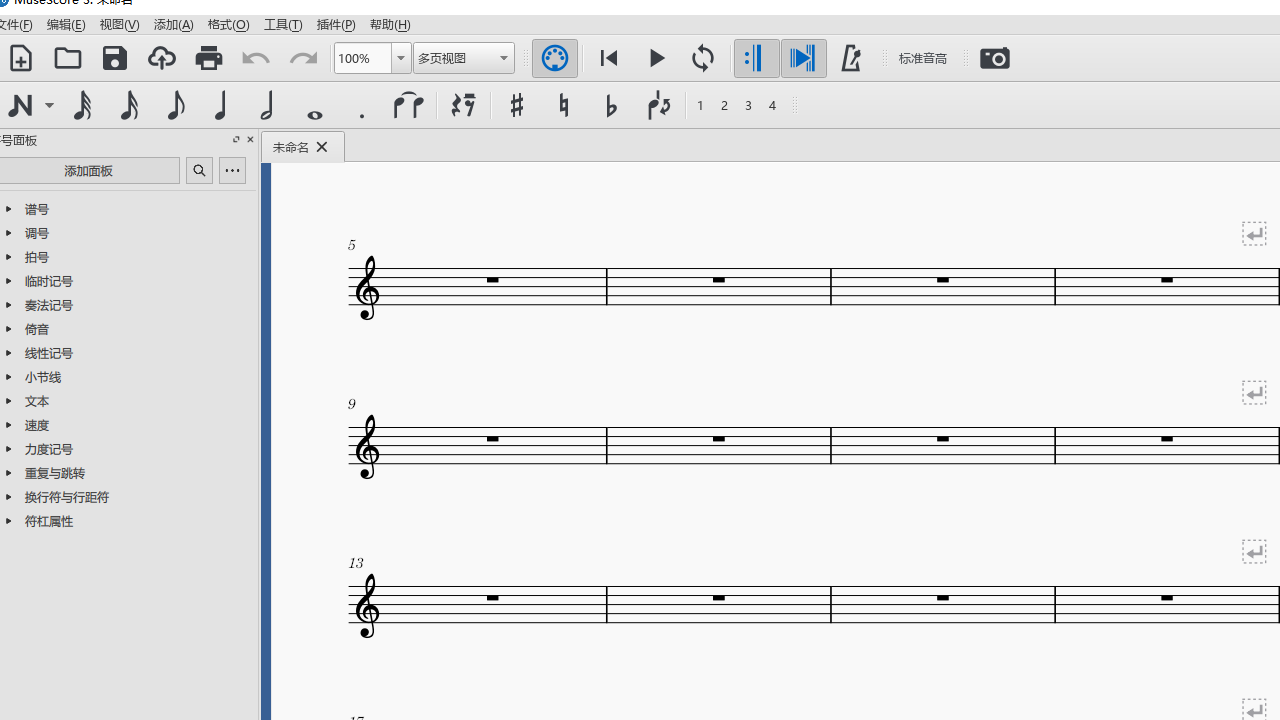Screen dimensions: 1280x720
Task: Open the zoom percentage dropdown
Action: pyautogui.click(x=400, y=58)
